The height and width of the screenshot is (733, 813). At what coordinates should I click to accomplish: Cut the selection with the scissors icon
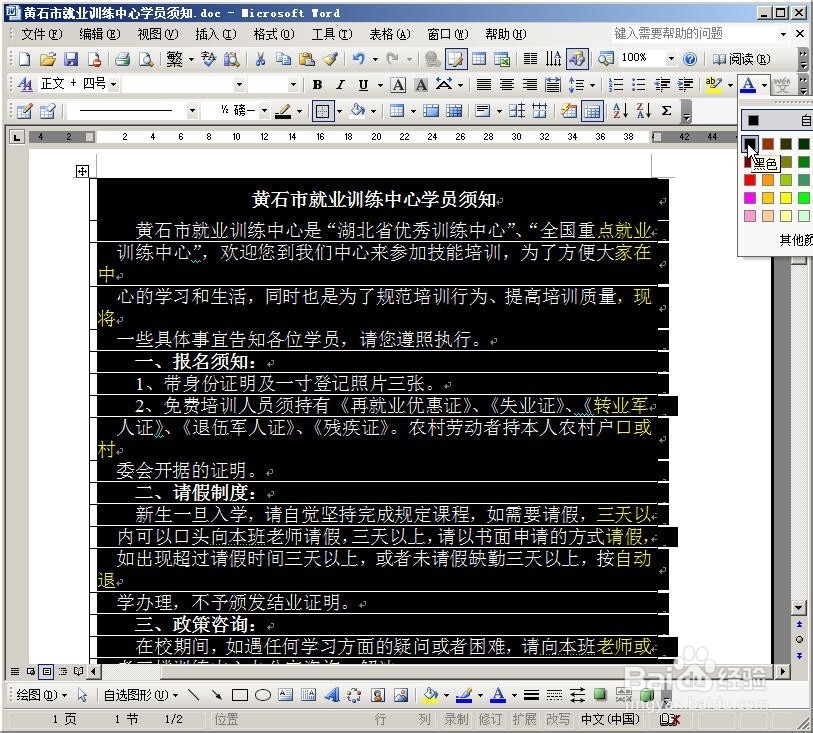pos(260,59)
